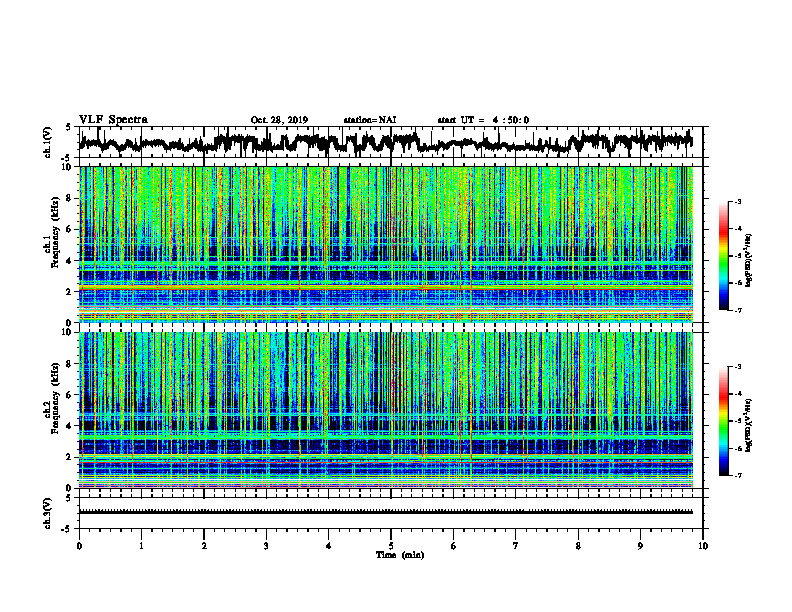
Task: Select the date text "Oct. 28, 2019"
Action: (279, 120)
